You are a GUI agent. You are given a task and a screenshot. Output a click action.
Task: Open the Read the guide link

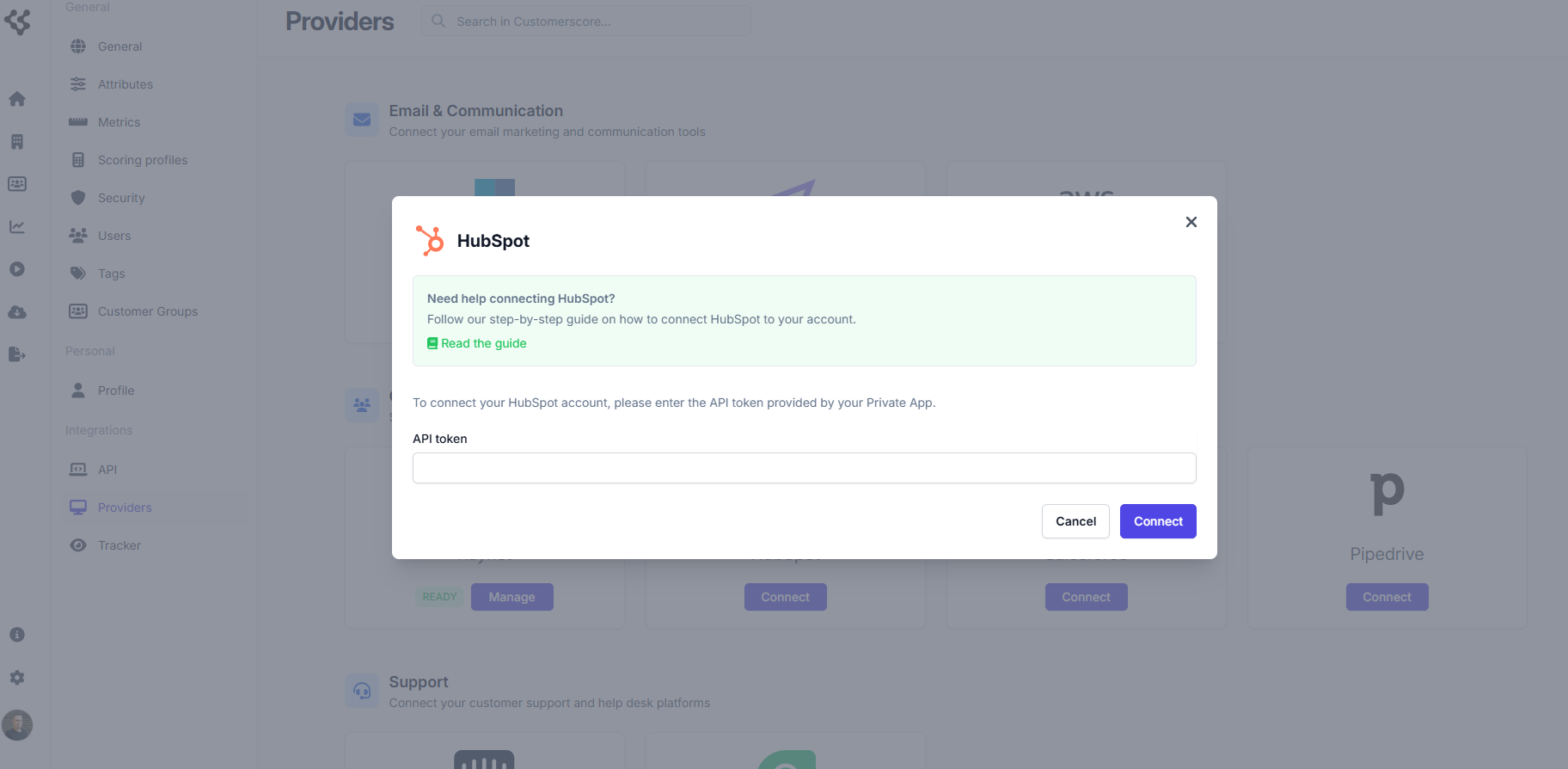(483, 343)
